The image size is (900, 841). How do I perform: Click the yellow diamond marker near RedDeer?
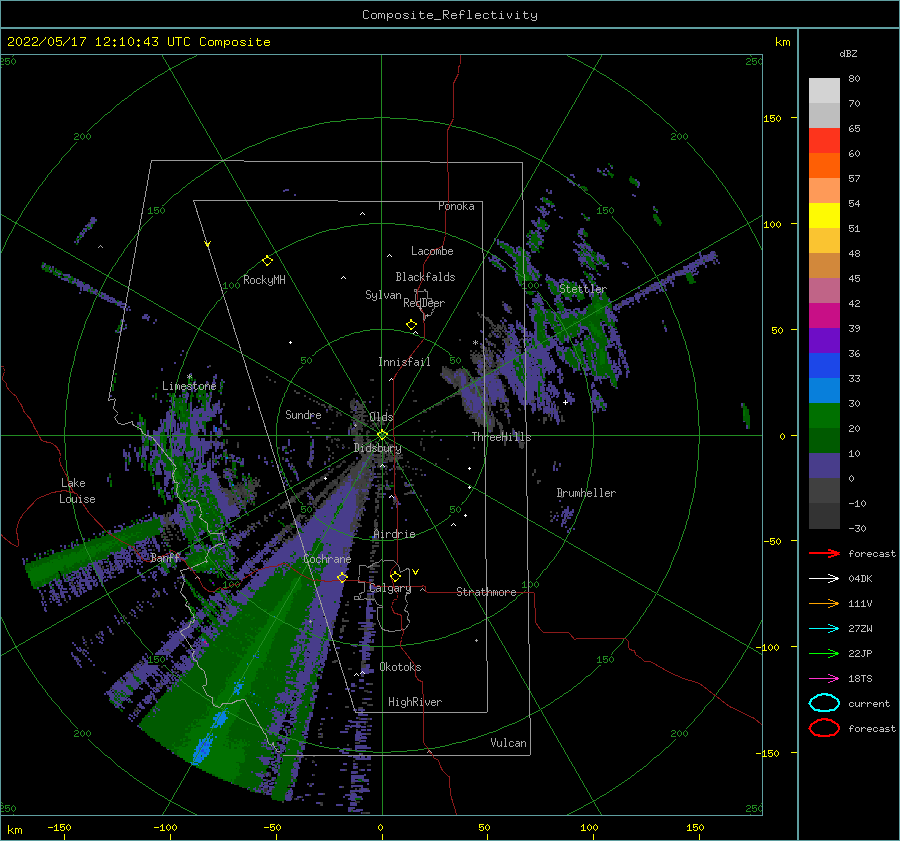pos(411,325)
